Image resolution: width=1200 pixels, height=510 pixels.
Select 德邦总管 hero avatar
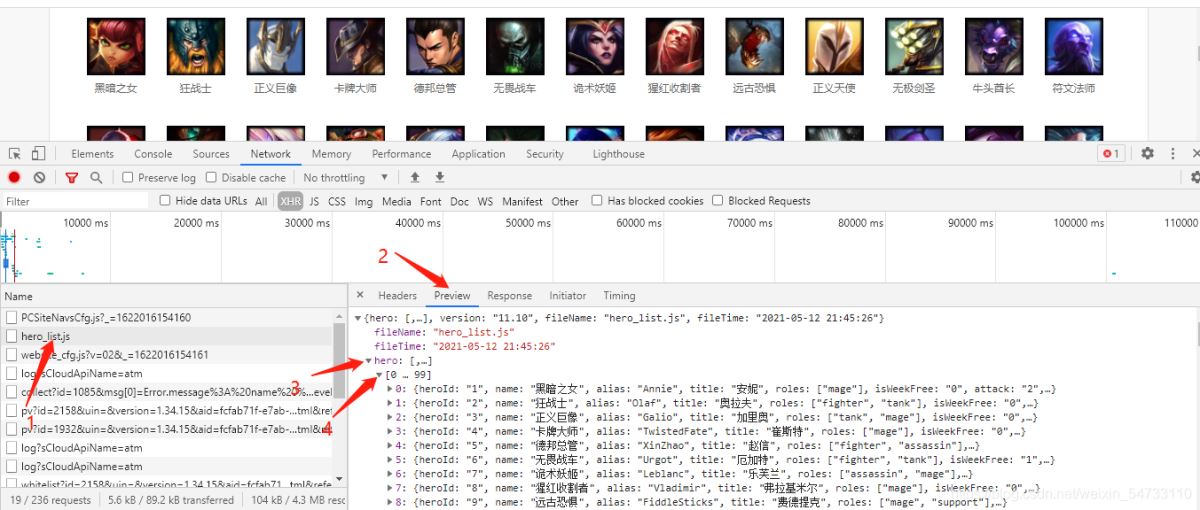pos(435,46)
